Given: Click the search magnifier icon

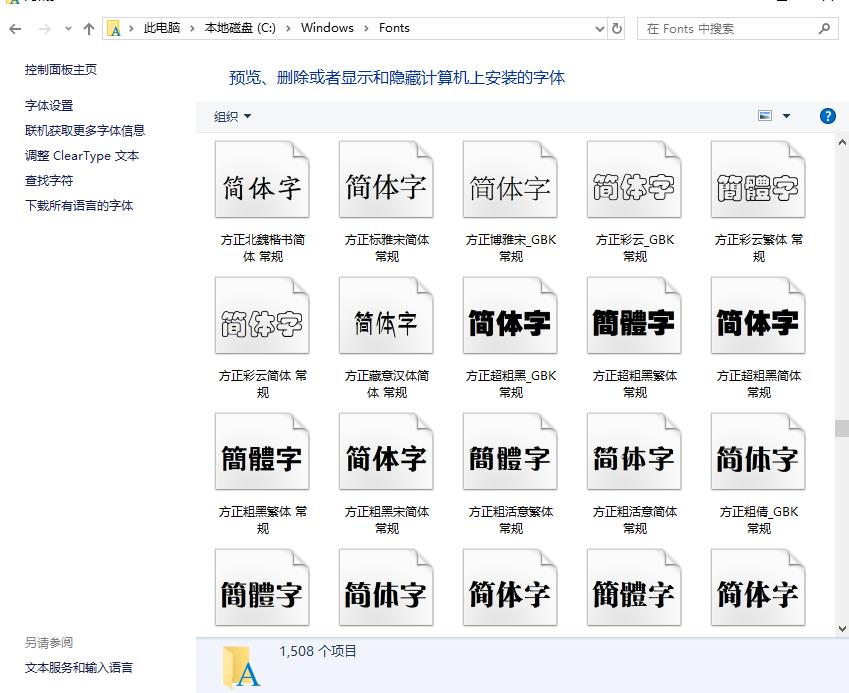Looking at the screenshot, I should (x=824, y=29).
